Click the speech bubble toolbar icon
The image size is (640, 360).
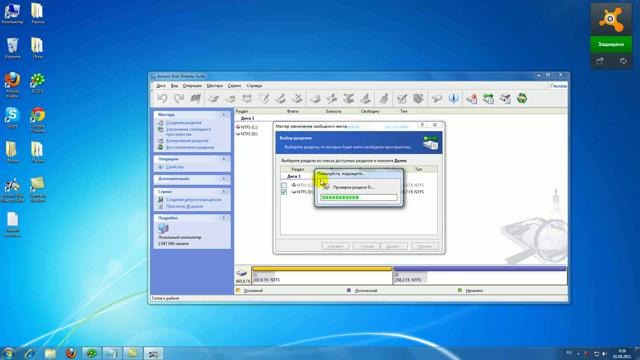tap(436, 98)
